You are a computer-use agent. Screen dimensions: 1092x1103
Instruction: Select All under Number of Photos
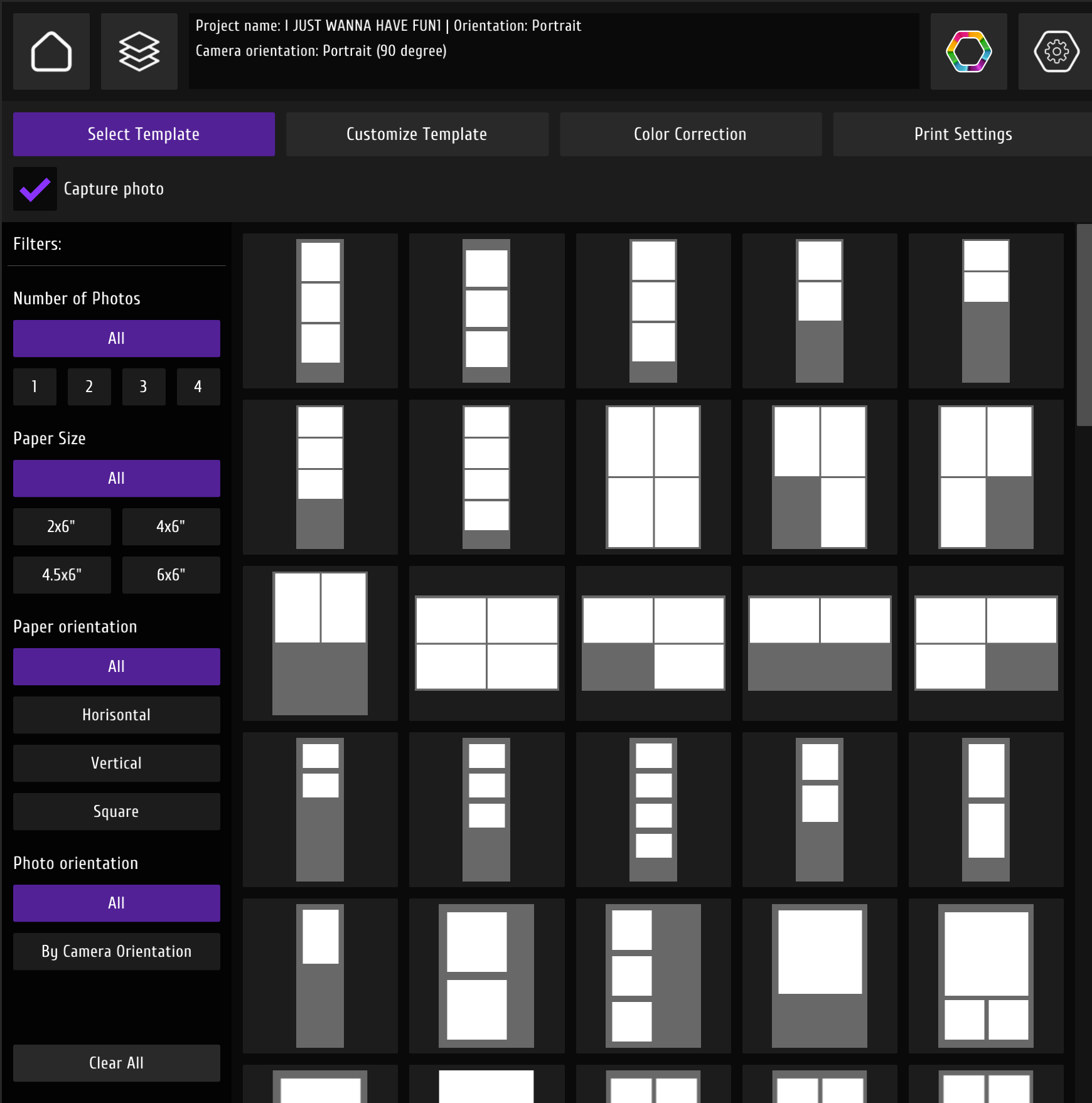(x=117, y=339)
